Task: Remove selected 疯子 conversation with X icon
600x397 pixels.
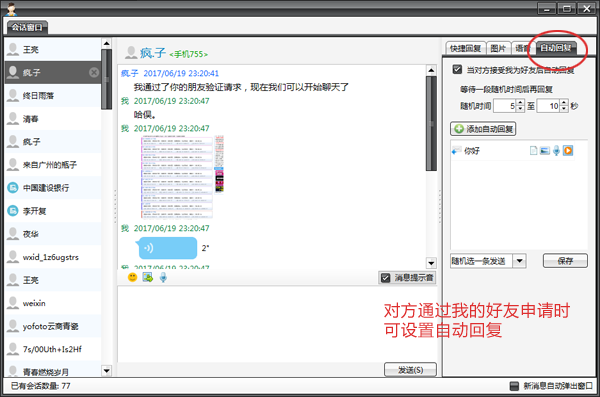Action: (x=94, y=72)
